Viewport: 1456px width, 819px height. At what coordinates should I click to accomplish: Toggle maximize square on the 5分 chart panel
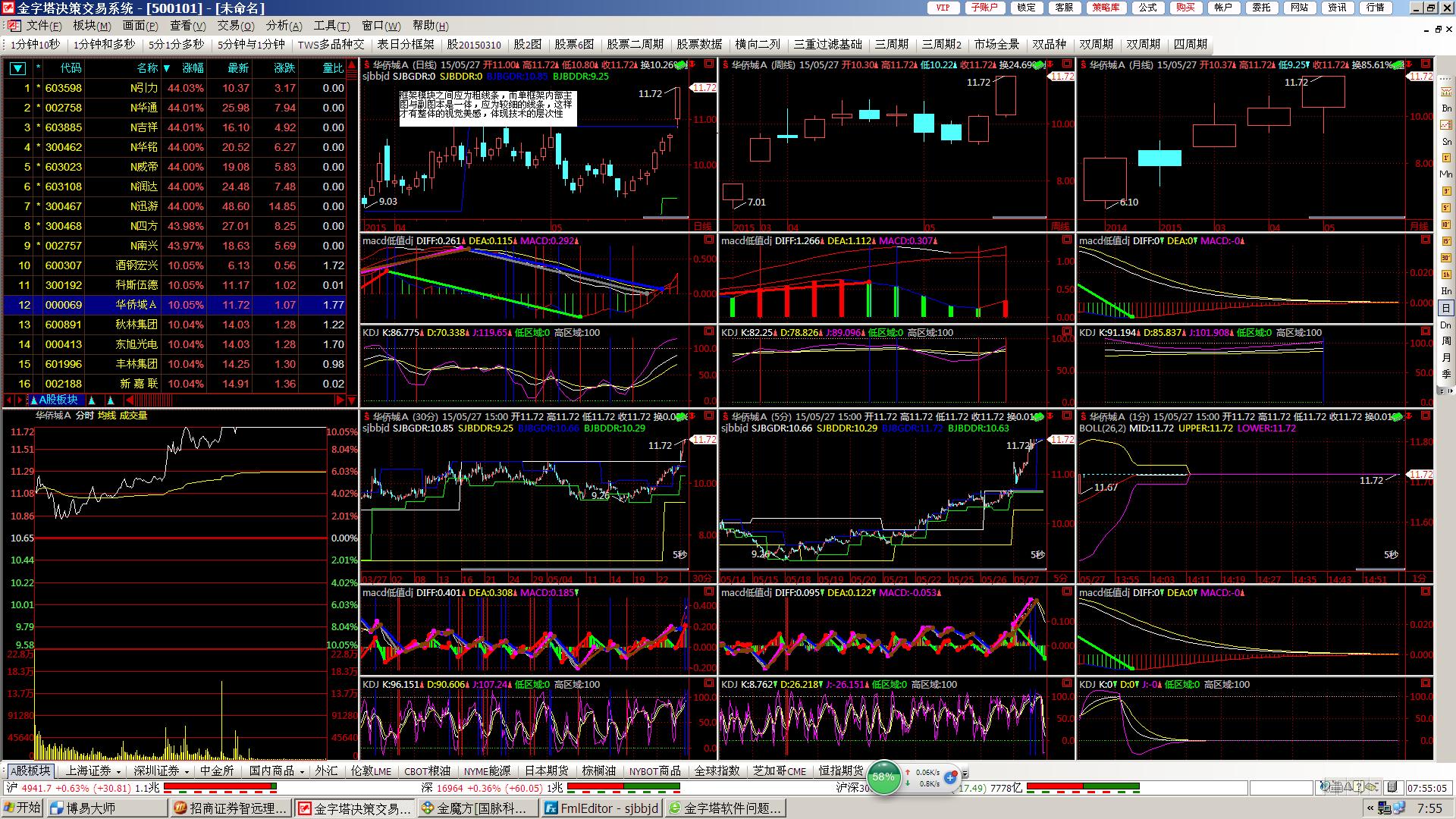coord(1067,416)
